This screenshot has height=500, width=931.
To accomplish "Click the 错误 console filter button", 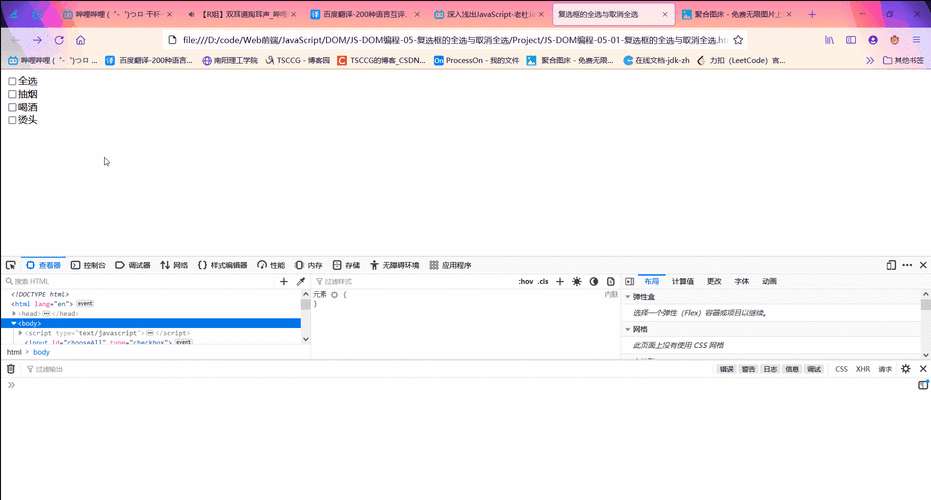I will [x=727, y=369].
